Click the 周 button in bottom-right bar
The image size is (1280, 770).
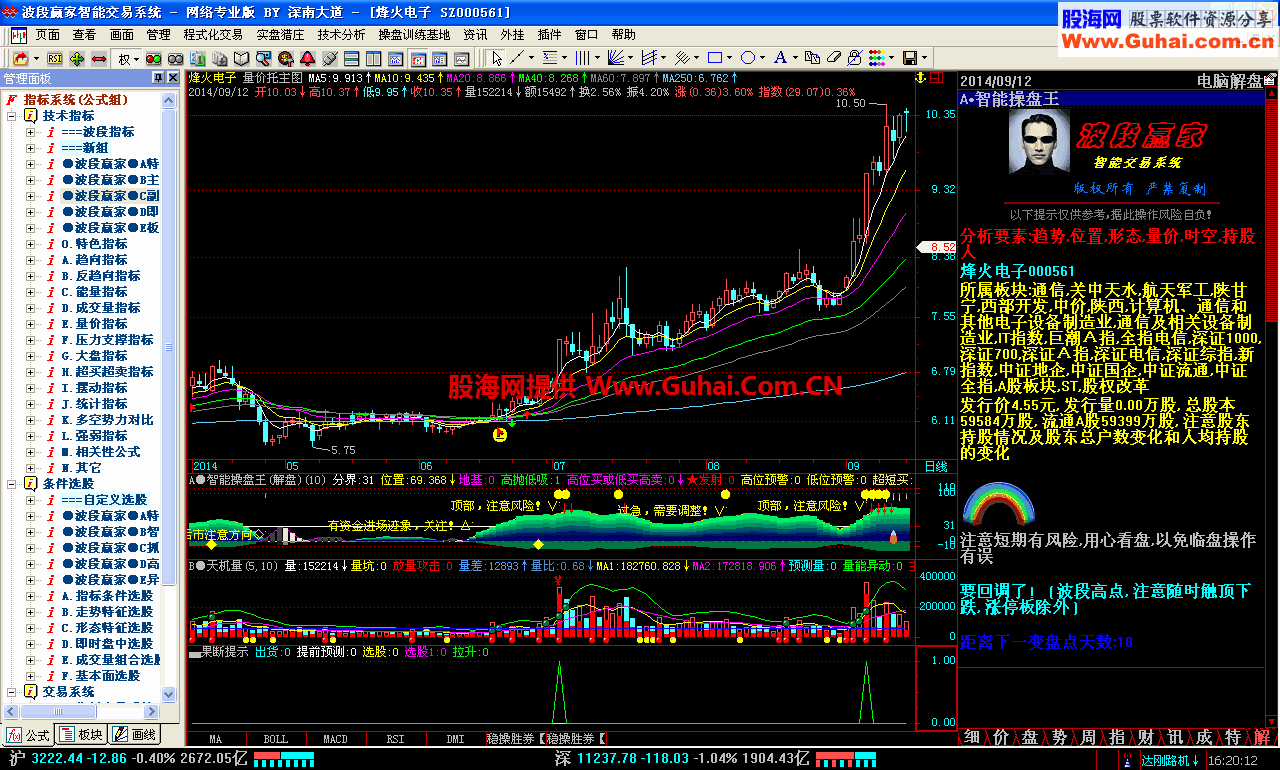pyautogui.click(x=1088, y=737)
